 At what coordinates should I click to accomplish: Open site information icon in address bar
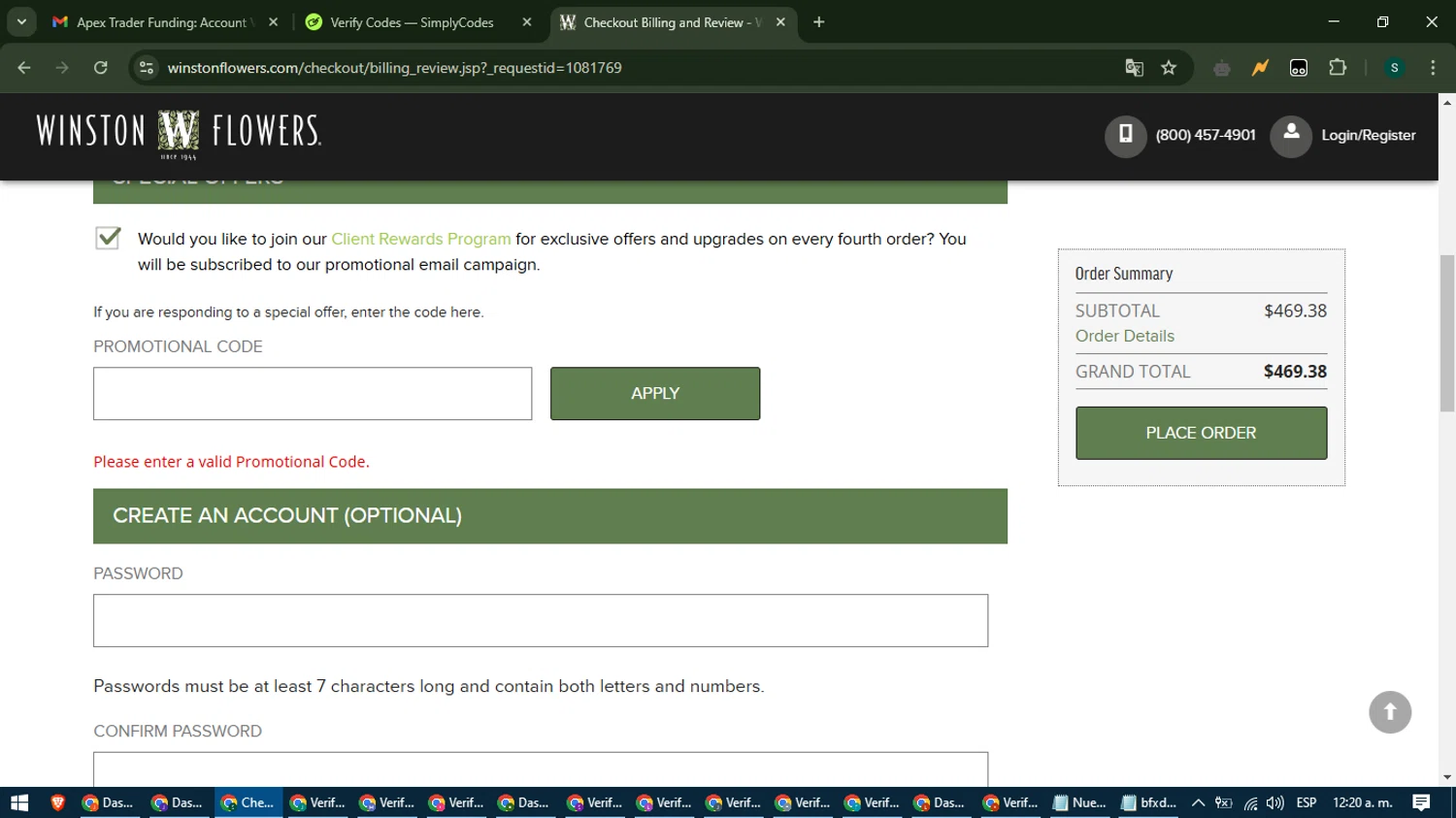tap(147, 68)
